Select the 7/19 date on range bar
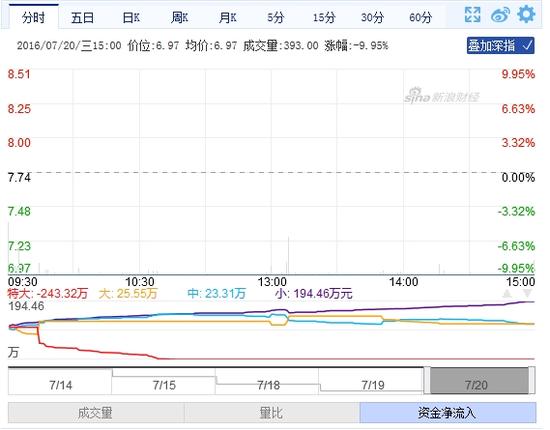 (373, 385)
